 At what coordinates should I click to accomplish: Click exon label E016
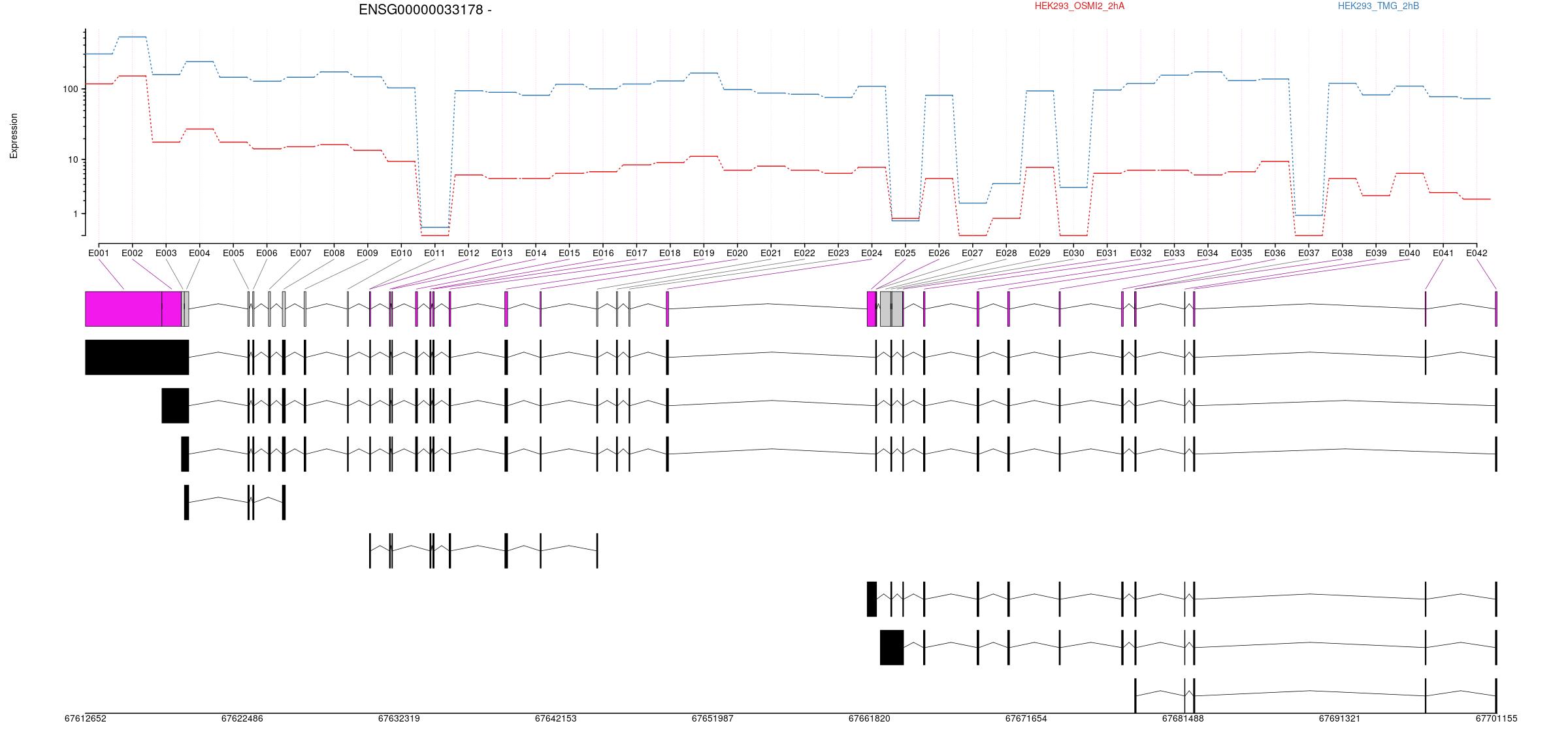[x=603, y=253]
